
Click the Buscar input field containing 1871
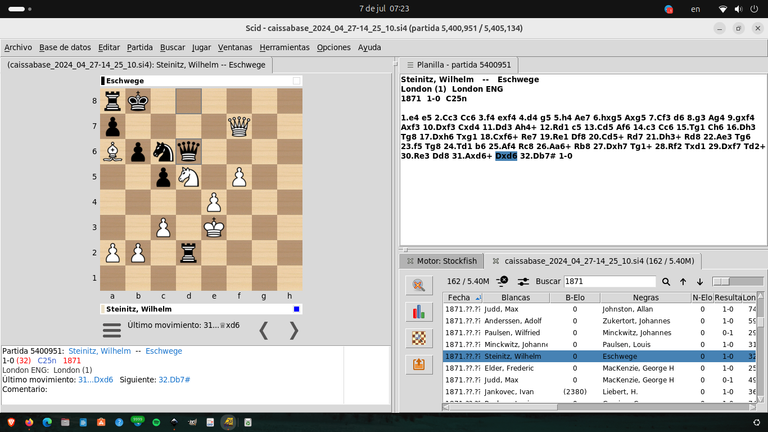609,281
